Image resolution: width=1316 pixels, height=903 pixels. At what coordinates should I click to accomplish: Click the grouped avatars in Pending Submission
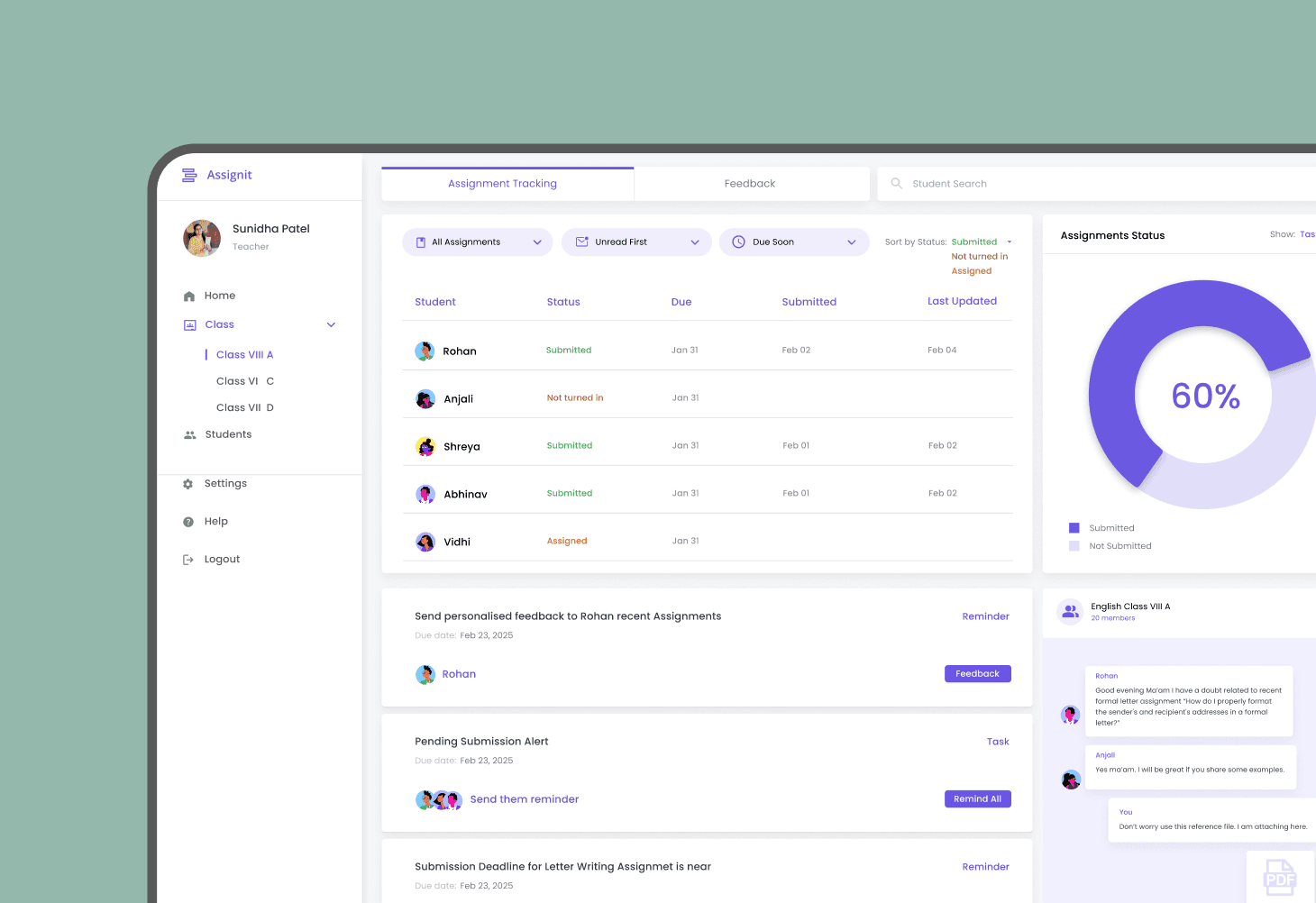tap(439, 800)
